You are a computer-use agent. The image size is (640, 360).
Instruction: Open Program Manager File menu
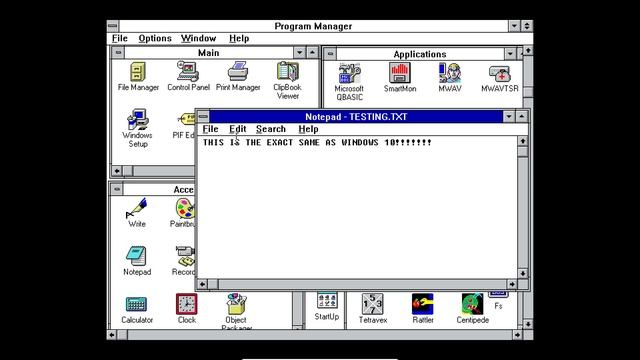tap(120, 38)
